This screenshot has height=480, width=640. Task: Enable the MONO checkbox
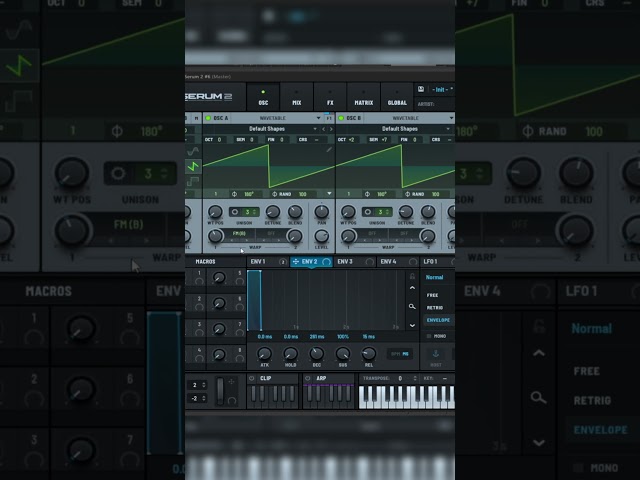(429, 336)
